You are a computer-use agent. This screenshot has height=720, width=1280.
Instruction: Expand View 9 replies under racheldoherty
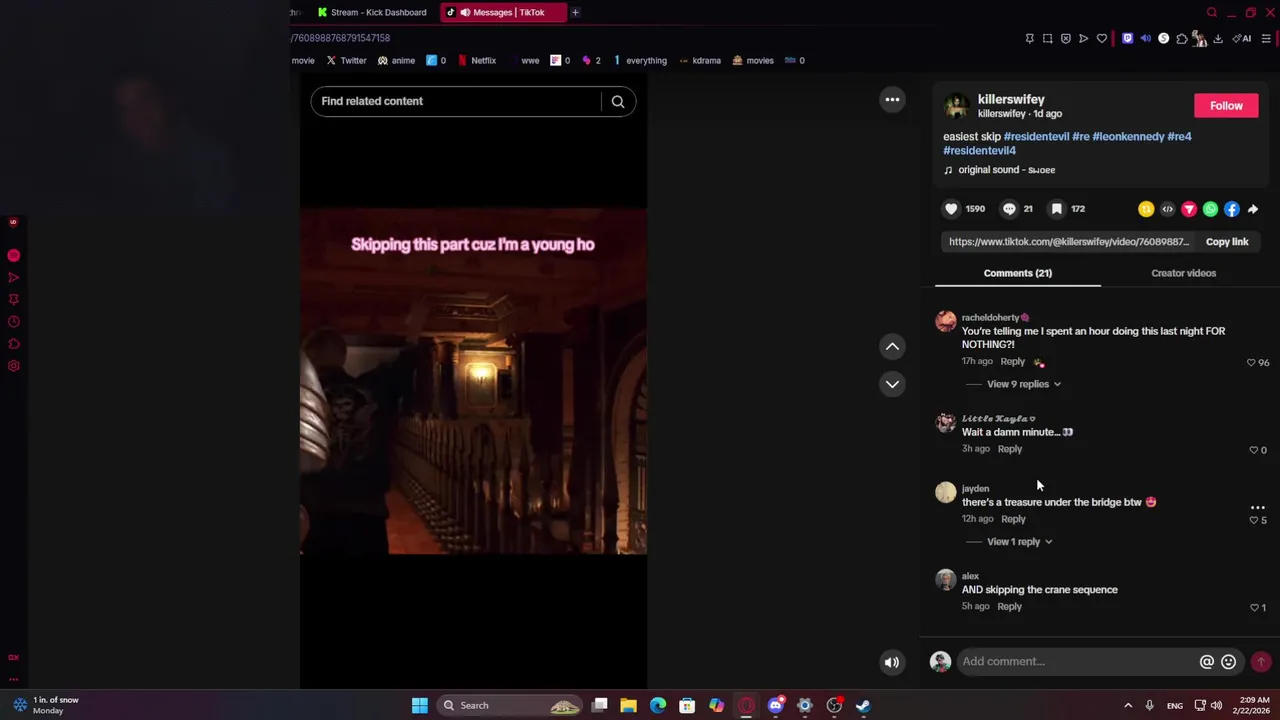pos(1023,384)
